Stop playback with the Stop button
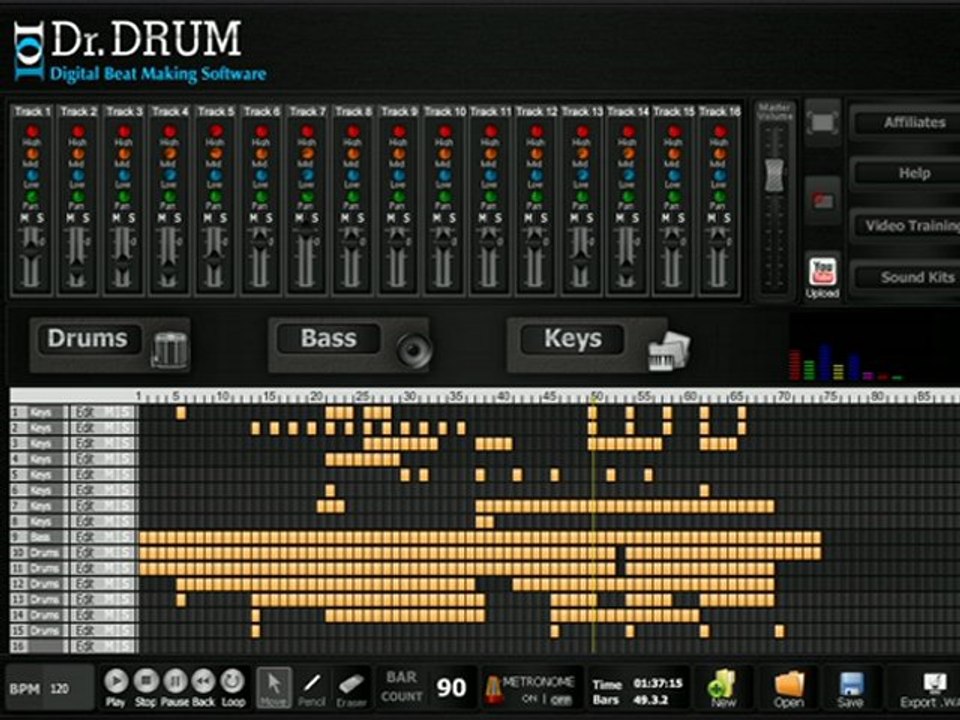 [146, 681]
